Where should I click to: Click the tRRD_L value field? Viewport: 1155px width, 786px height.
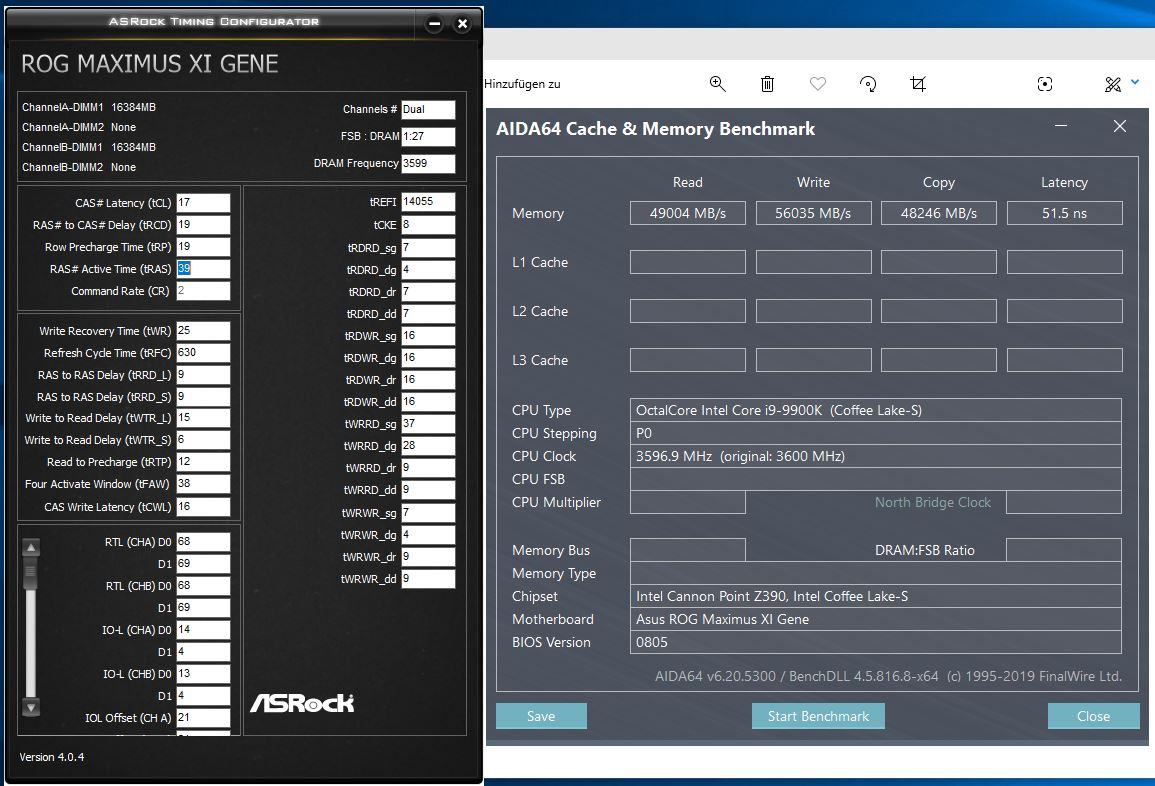coord(203,375)
